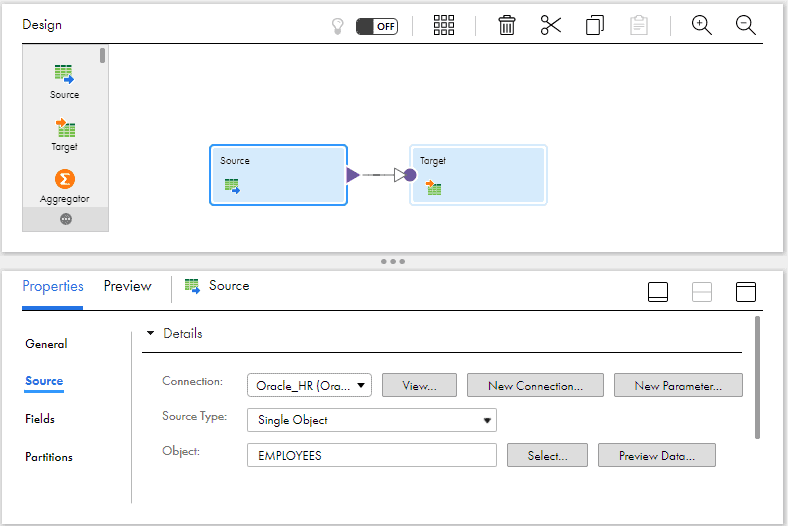
Task: Click the Select... button
Action: click(x=547, y=455)
